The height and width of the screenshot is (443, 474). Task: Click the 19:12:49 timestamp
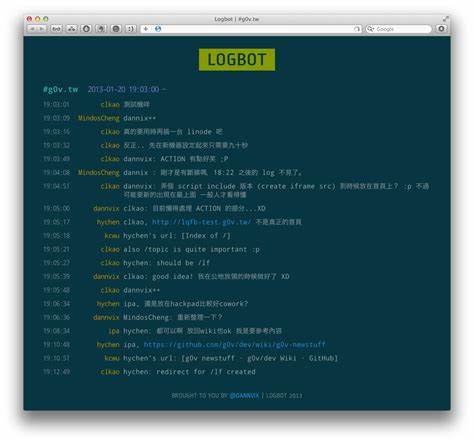(57, 372)
